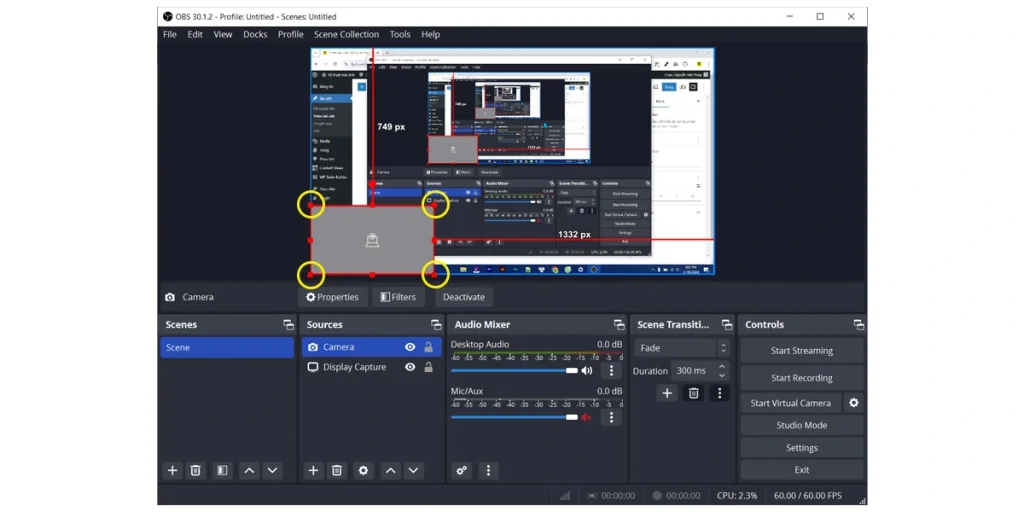
Task: Open Filters for Camera source
Action: (398, 297)
